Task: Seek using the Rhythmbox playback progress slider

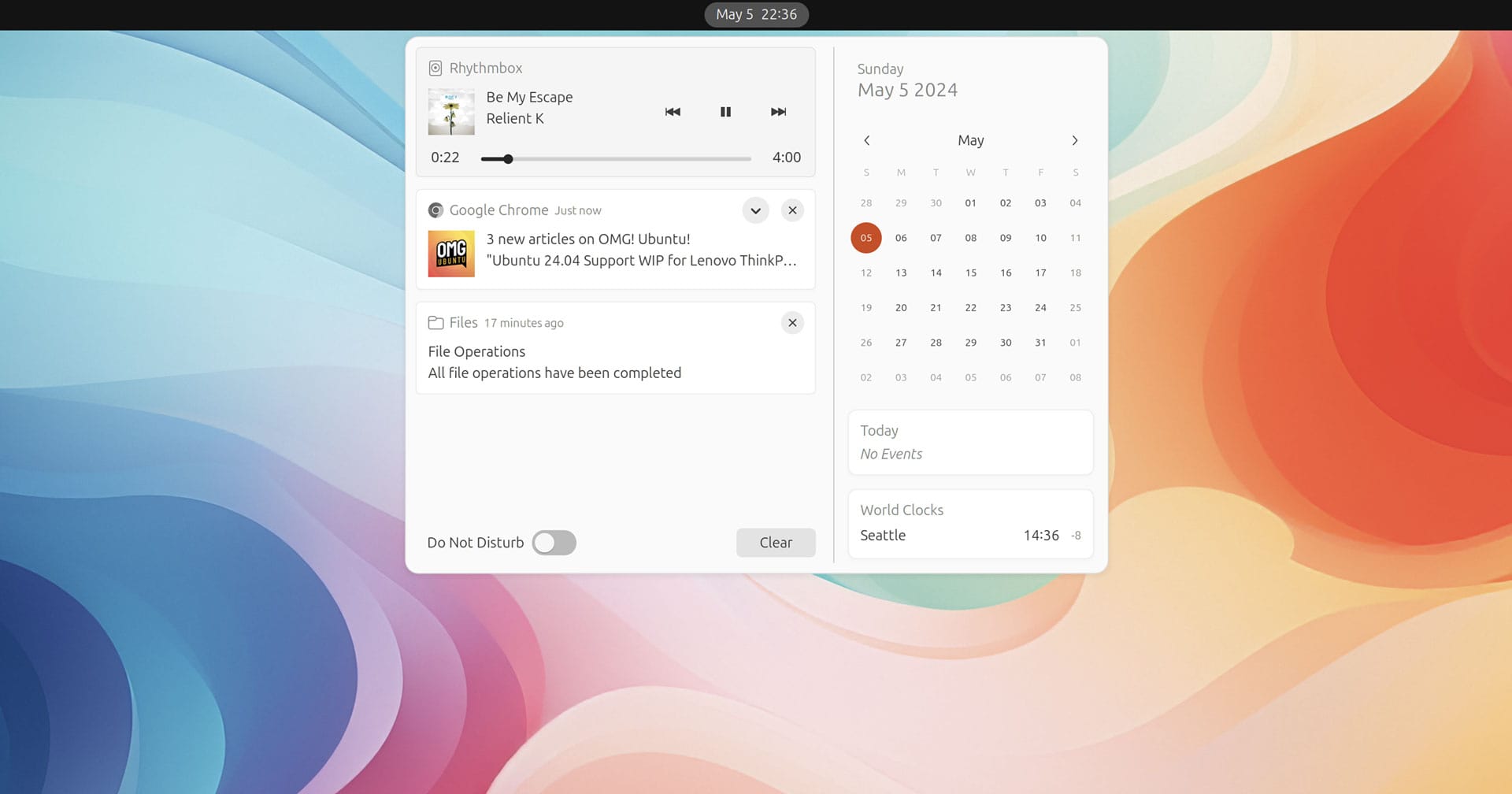Action: (616, 159)
